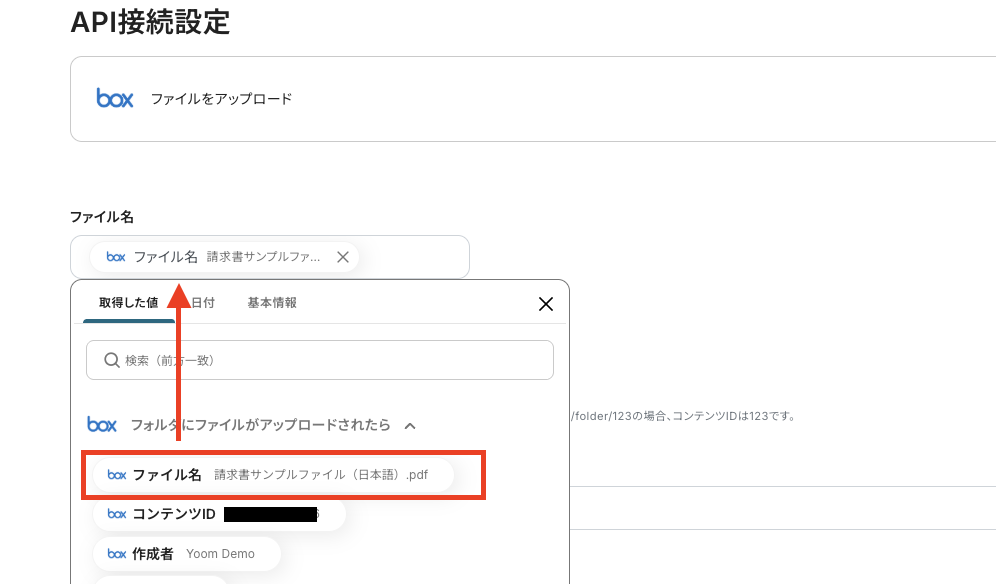Open the ファイルをアップロード action card
The width and height of the screenshot is (996, 584).
500,99
